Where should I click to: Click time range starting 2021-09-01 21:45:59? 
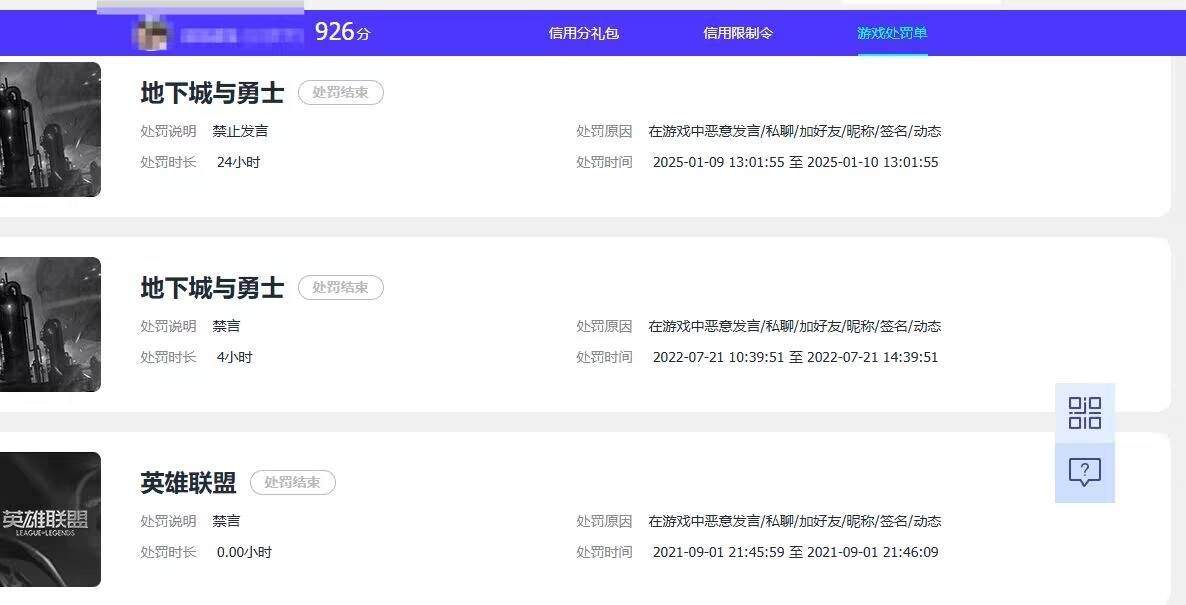pyautogui.click(x=796, y=552)
